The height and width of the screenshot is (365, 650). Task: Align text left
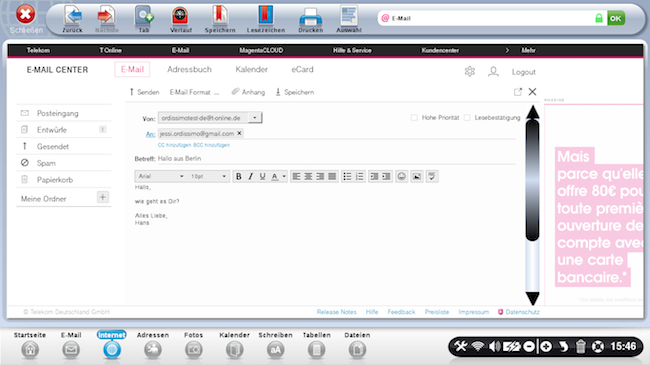click(296, 176)
